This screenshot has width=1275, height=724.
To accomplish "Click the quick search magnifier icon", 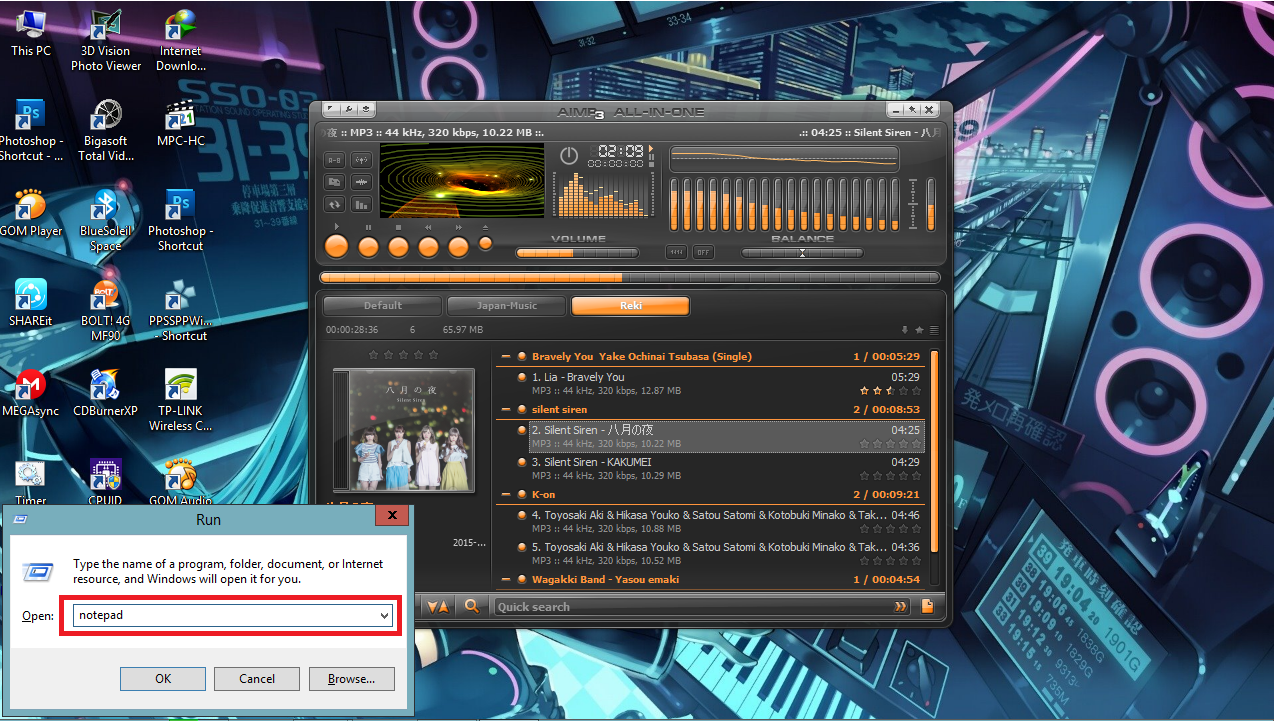I will (x=472, y=607).
